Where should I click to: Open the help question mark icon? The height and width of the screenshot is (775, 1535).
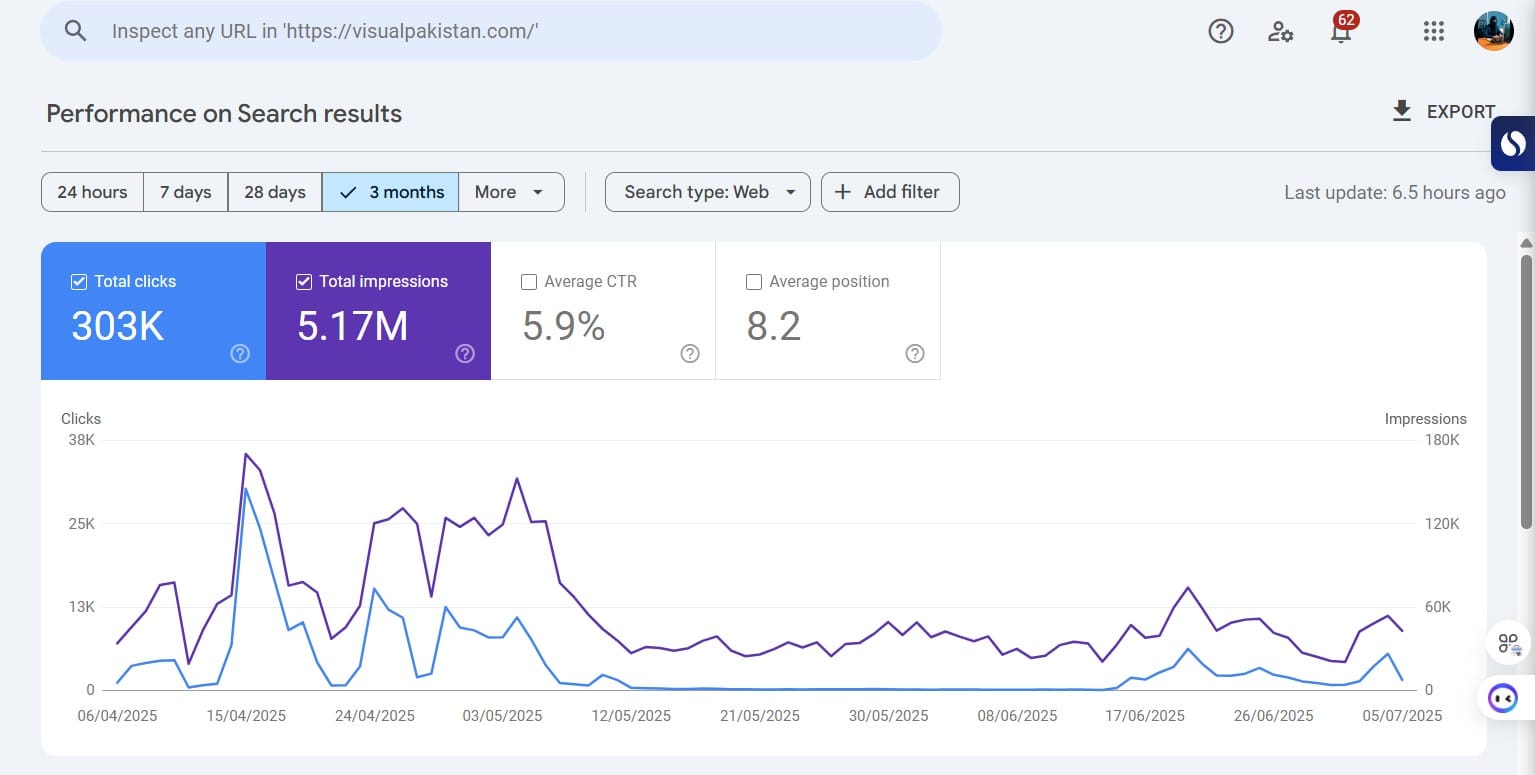[x=1221, y=31]
